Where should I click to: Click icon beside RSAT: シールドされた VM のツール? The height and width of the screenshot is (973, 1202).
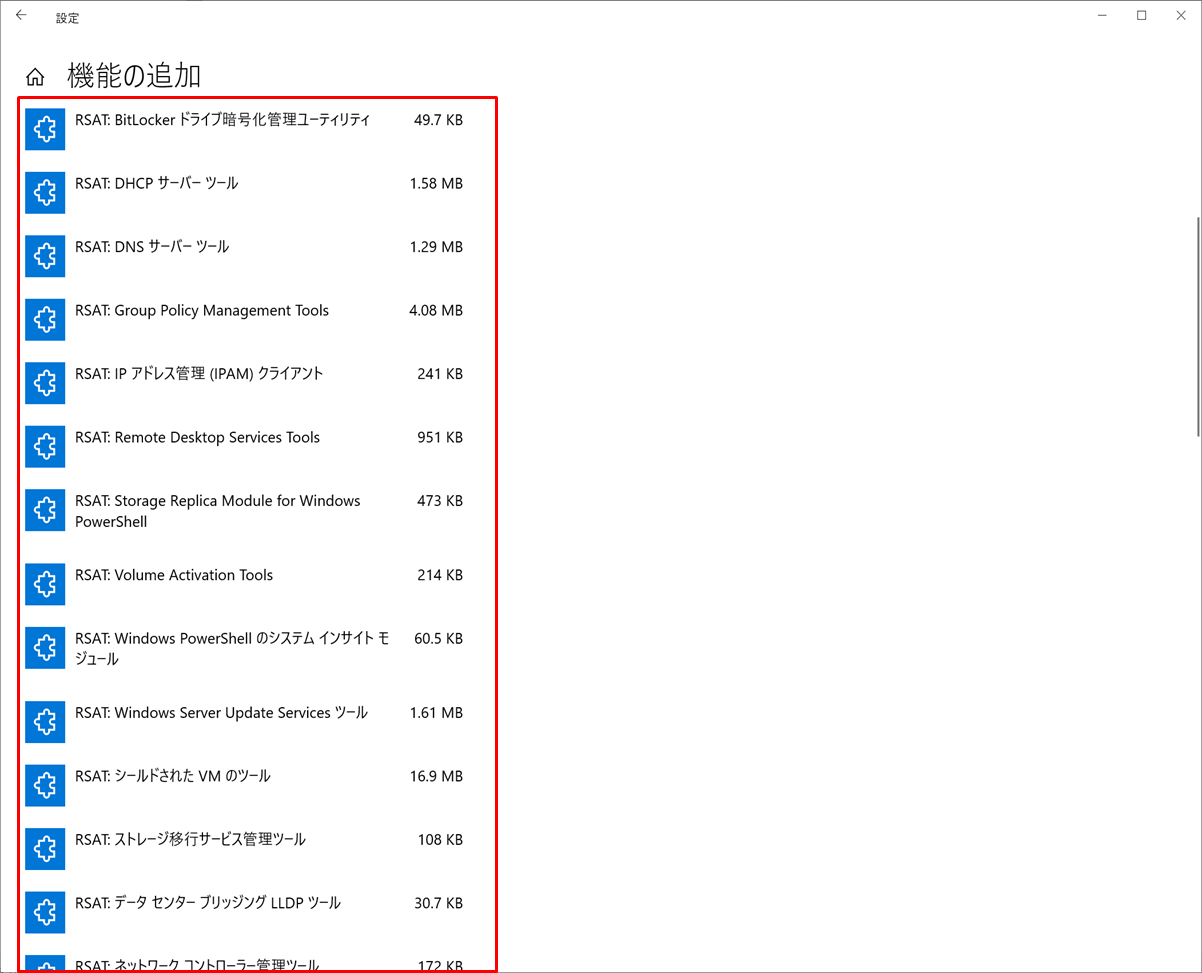pyautogui.click(x=45, y=785)
